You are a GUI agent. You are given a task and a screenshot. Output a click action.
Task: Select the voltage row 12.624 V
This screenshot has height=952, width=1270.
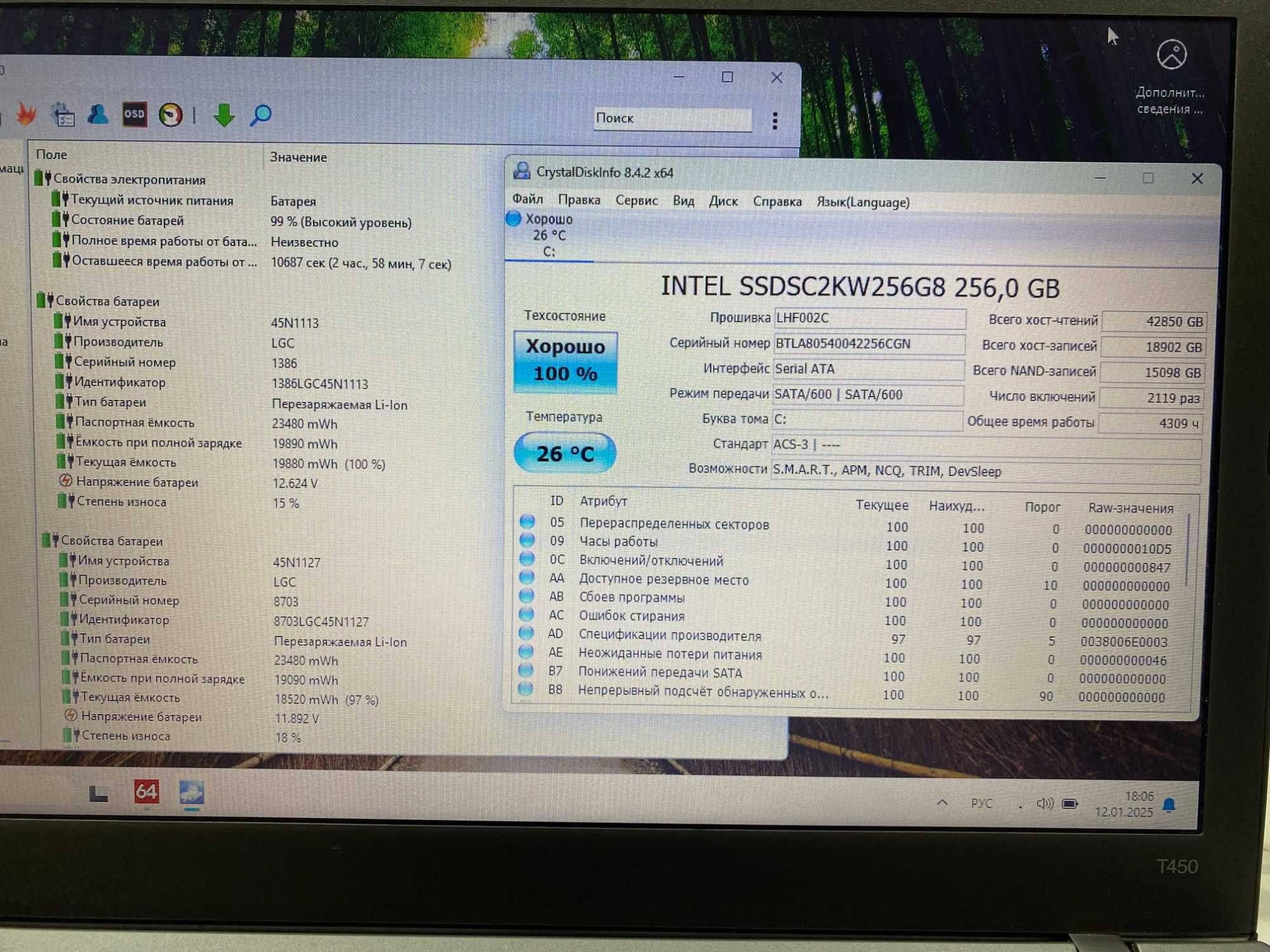(189, 482)
